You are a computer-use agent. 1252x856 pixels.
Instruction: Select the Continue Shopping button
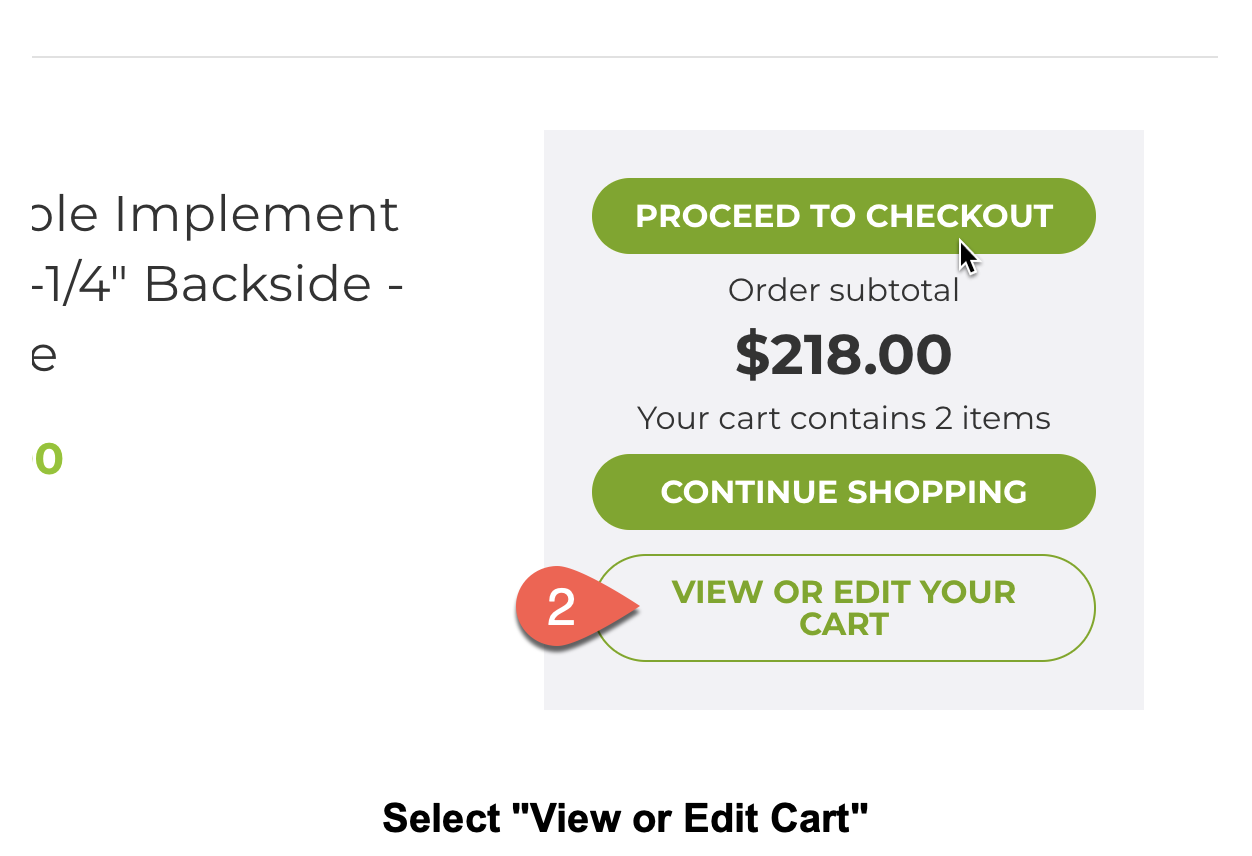(843, 492)
